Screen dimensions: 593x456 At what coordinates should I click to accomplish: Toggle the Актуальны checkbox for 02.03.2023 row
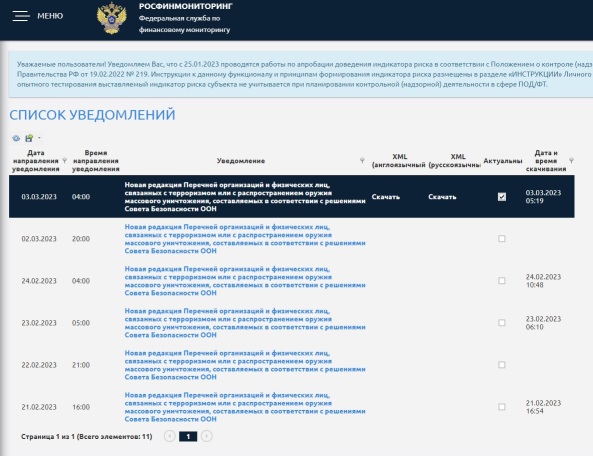502,239
